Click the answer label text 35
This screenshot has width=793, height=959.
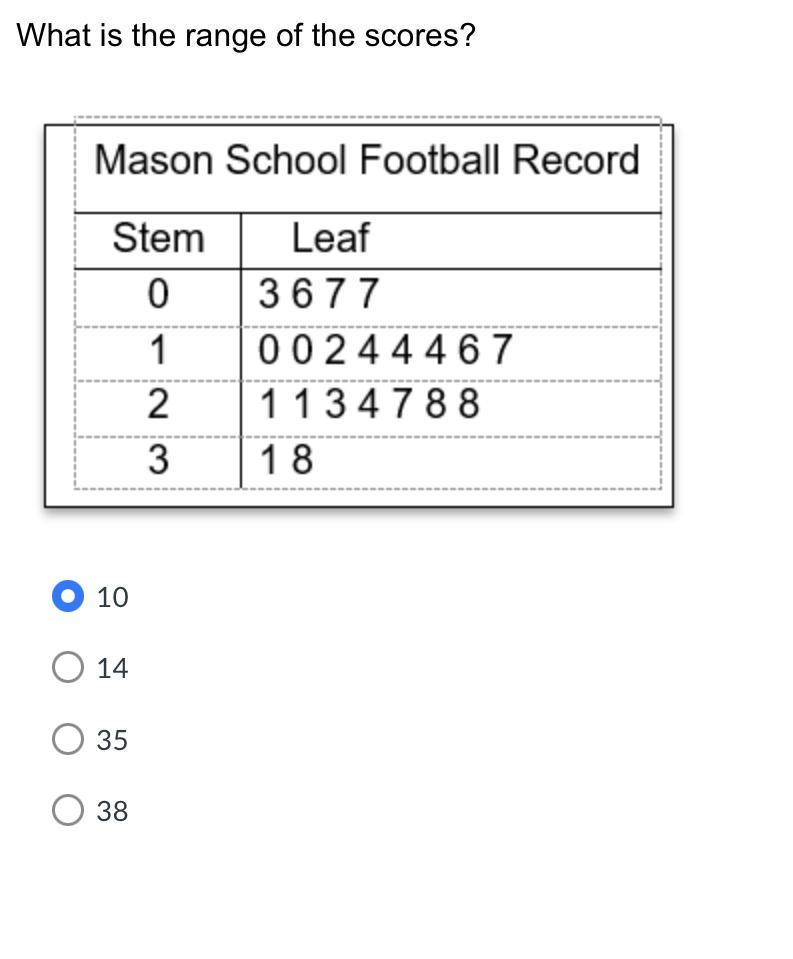click(x=113, y=740)
